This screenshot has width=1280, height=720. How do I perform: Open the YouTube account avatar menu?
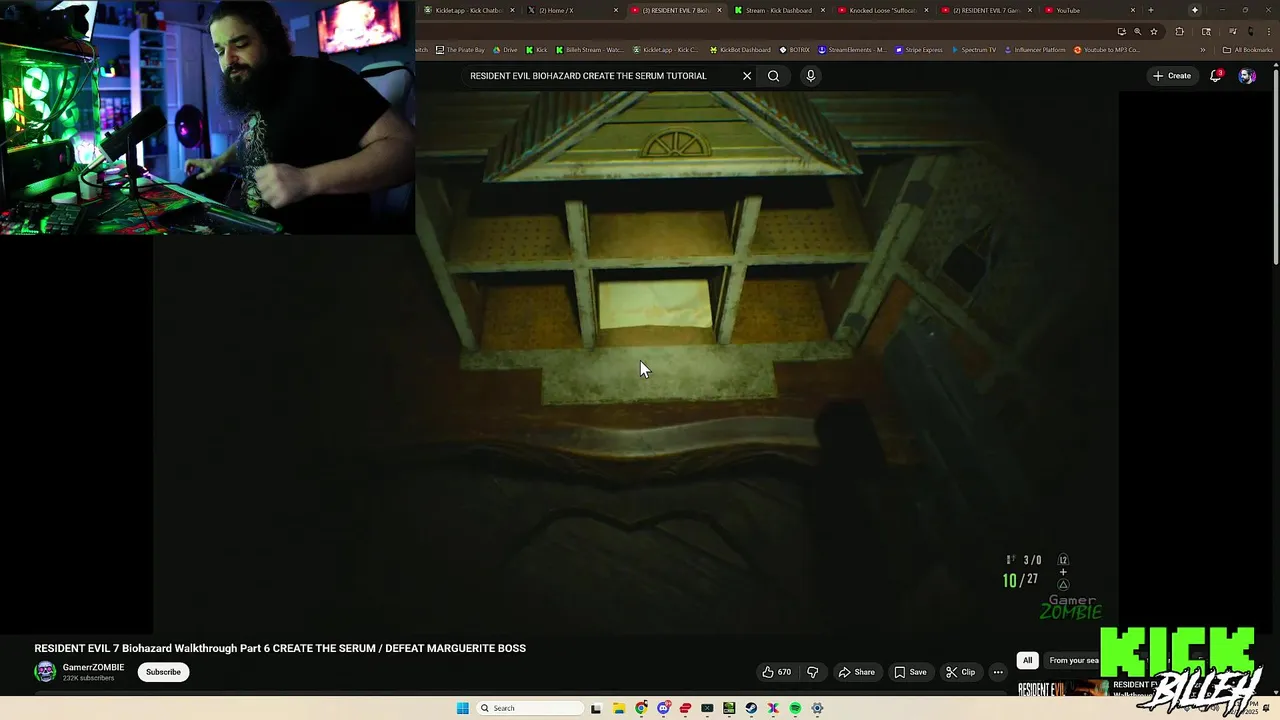pos(1247,76)
